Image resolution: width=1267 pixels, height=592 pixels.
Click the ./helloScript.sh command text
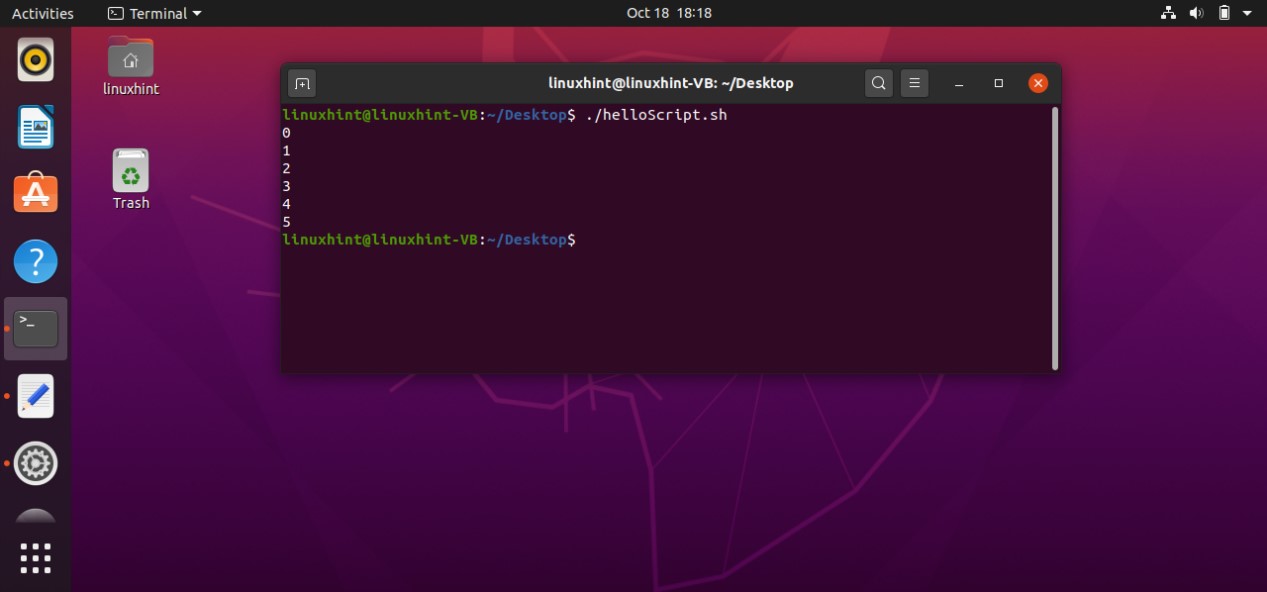tap(656, 115)
